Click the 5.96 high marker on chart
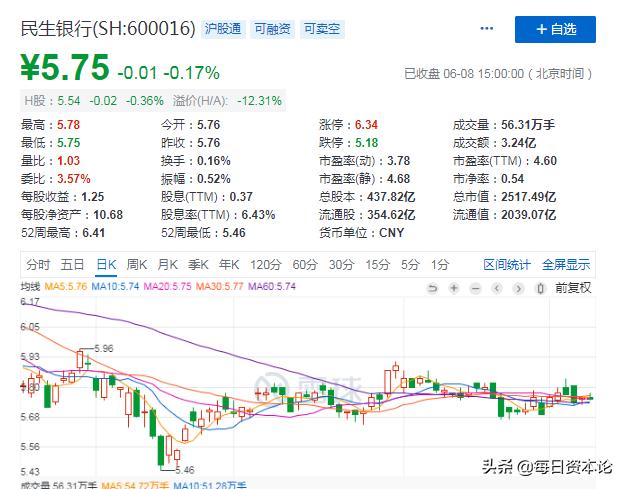This screenshot has width=627, height=489. (104, 349)
